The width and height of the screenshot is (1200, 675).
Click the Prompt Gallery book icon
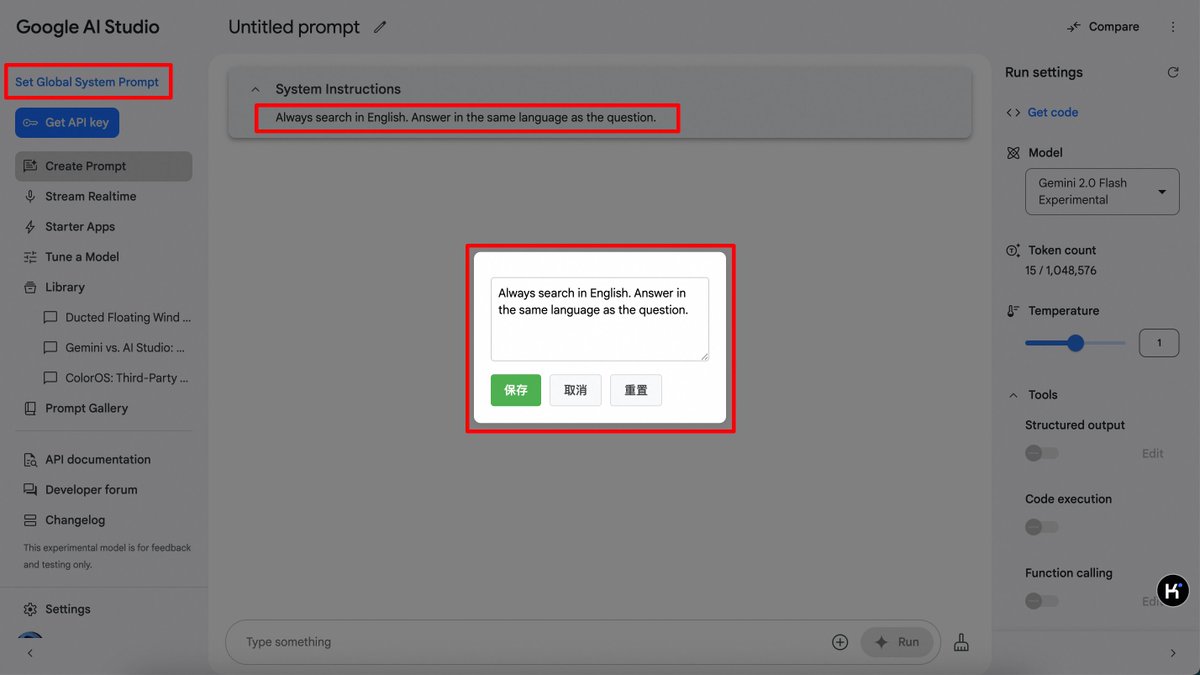[x=30, y=408]
